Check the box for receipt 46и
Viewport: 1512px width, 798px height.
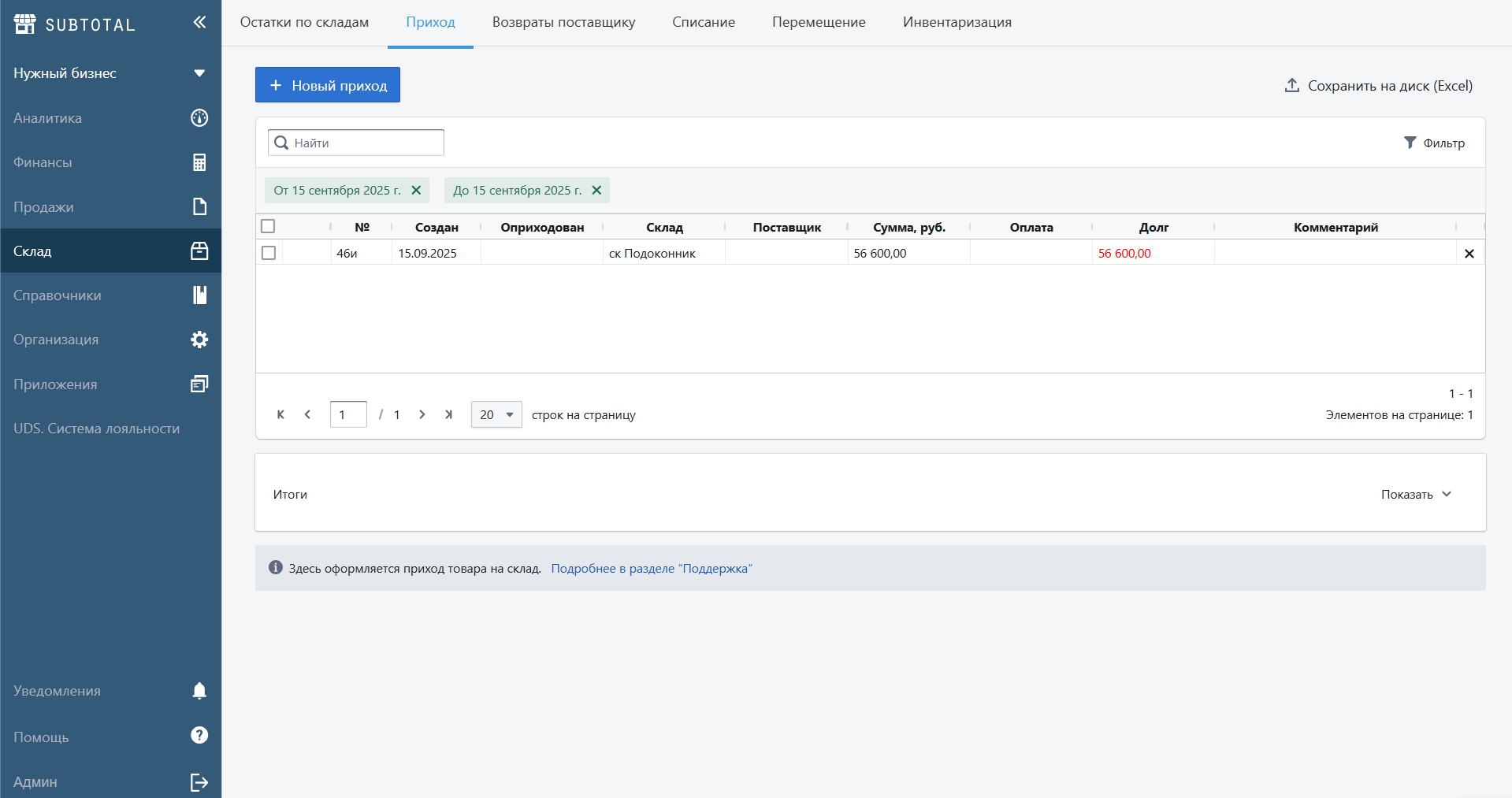click(x=269, y=253)
